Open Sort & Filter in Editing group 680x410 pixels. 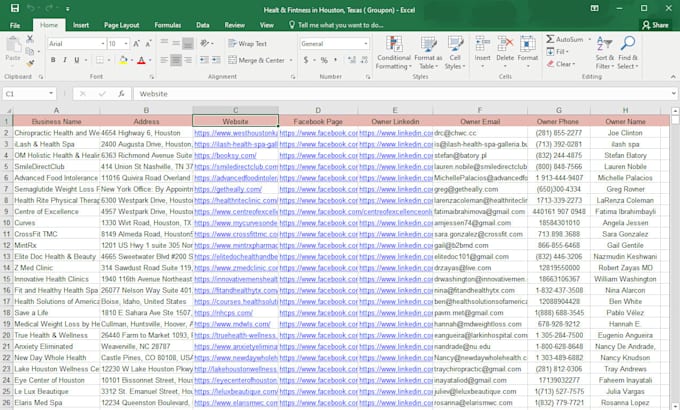pos(605,52)
